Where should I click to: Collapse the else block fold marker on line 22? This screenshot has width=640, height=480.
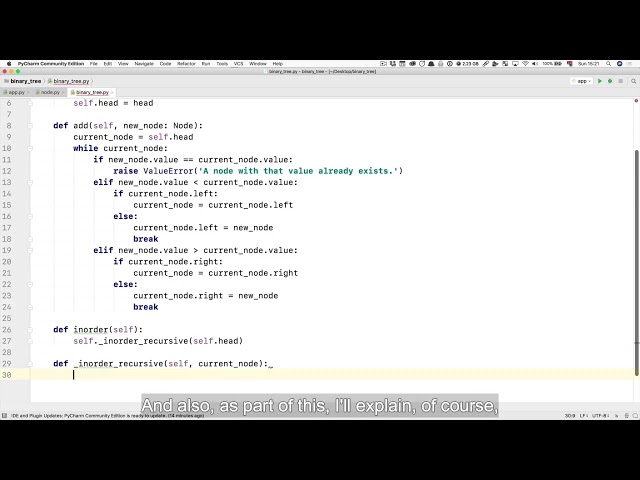[30, 284]
